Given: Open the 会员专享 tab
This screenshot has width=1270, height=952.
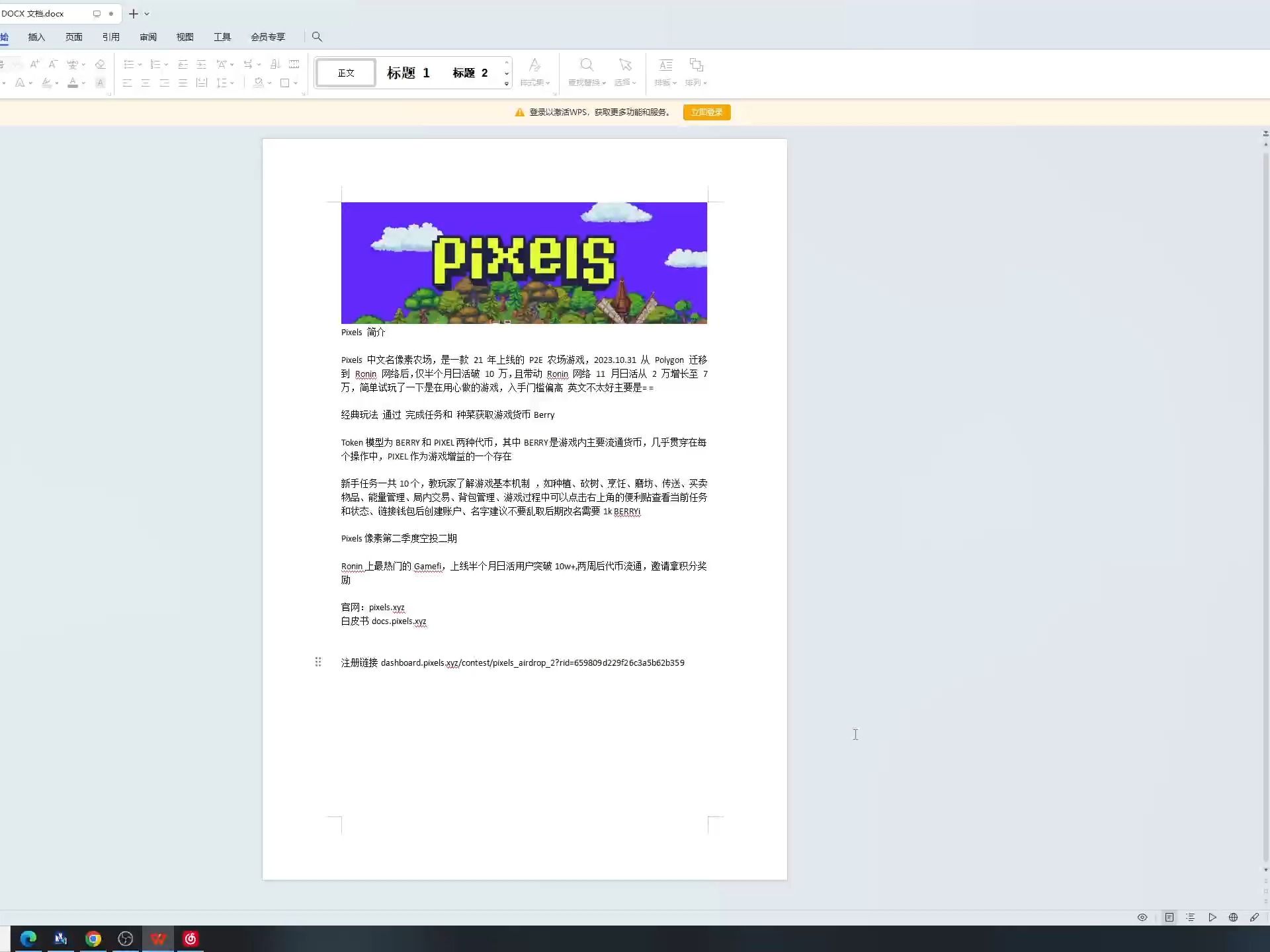Looking at the screenshot, I should tap(267, 37).
